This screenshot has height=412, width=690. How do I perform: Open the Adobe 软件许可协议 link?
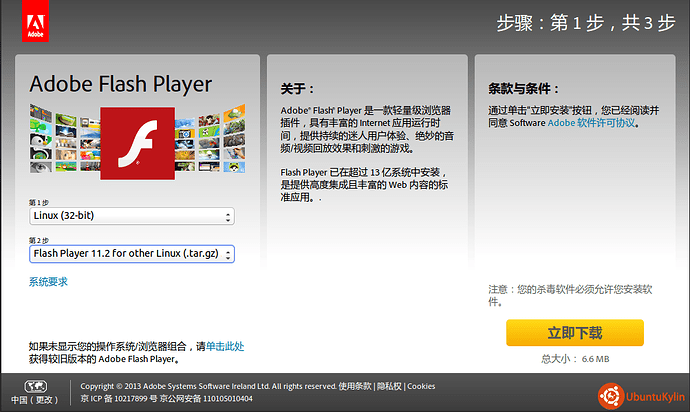pos(591,123)
